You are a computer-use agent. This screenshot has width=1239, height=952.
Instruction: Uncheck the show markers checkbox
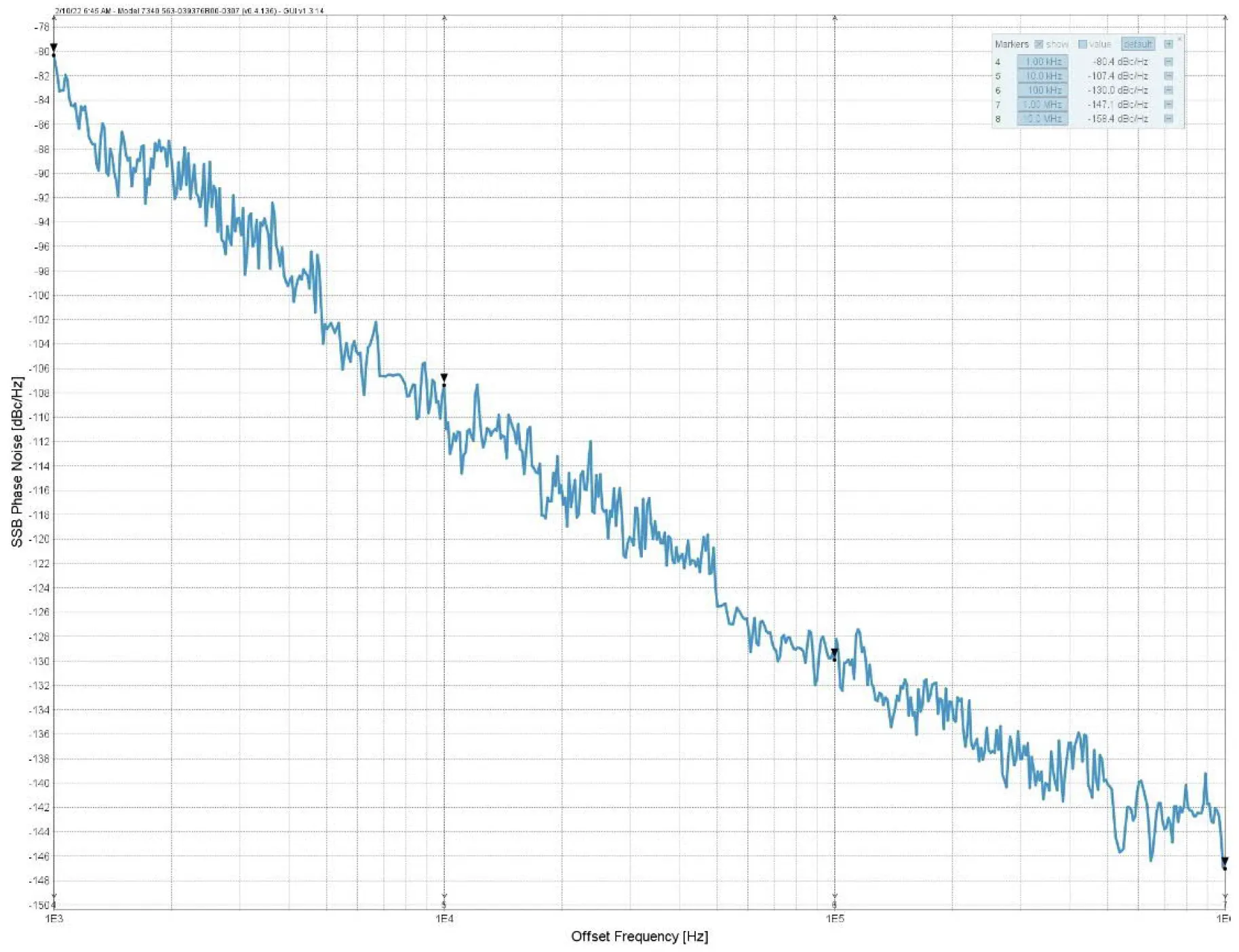pyautogui.click(x=1039, y=45)
